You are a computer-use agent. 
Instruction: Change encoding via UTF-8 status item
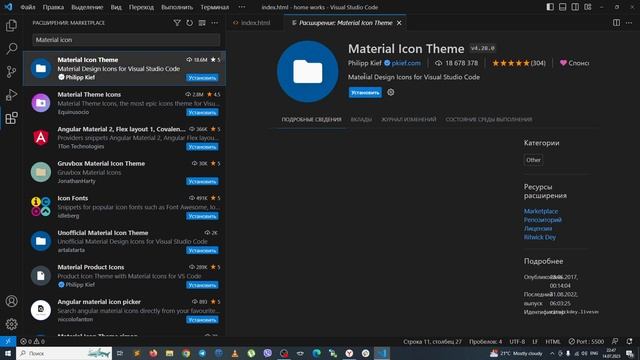tap(517, 341)
